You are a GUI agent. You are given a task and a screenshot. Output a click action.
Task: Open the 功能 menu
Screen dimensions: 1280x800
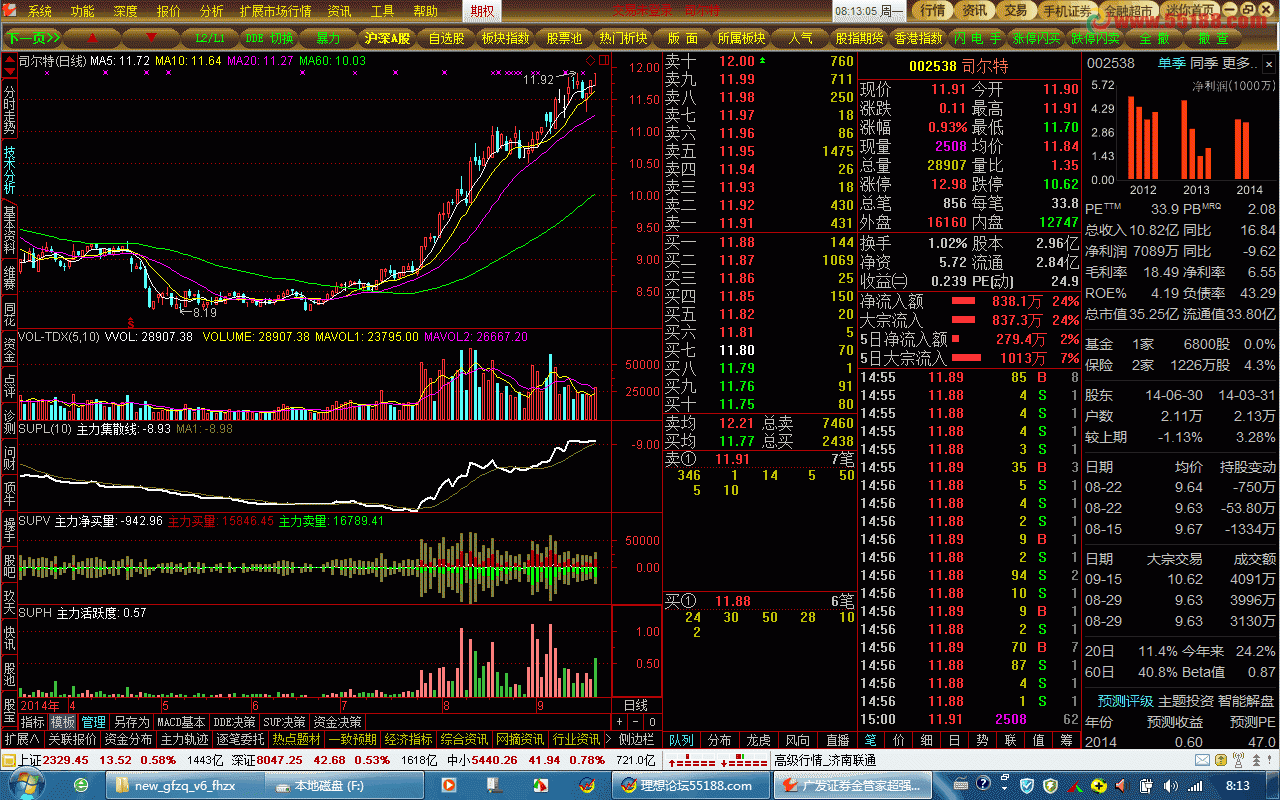click(x=83, y=12)
